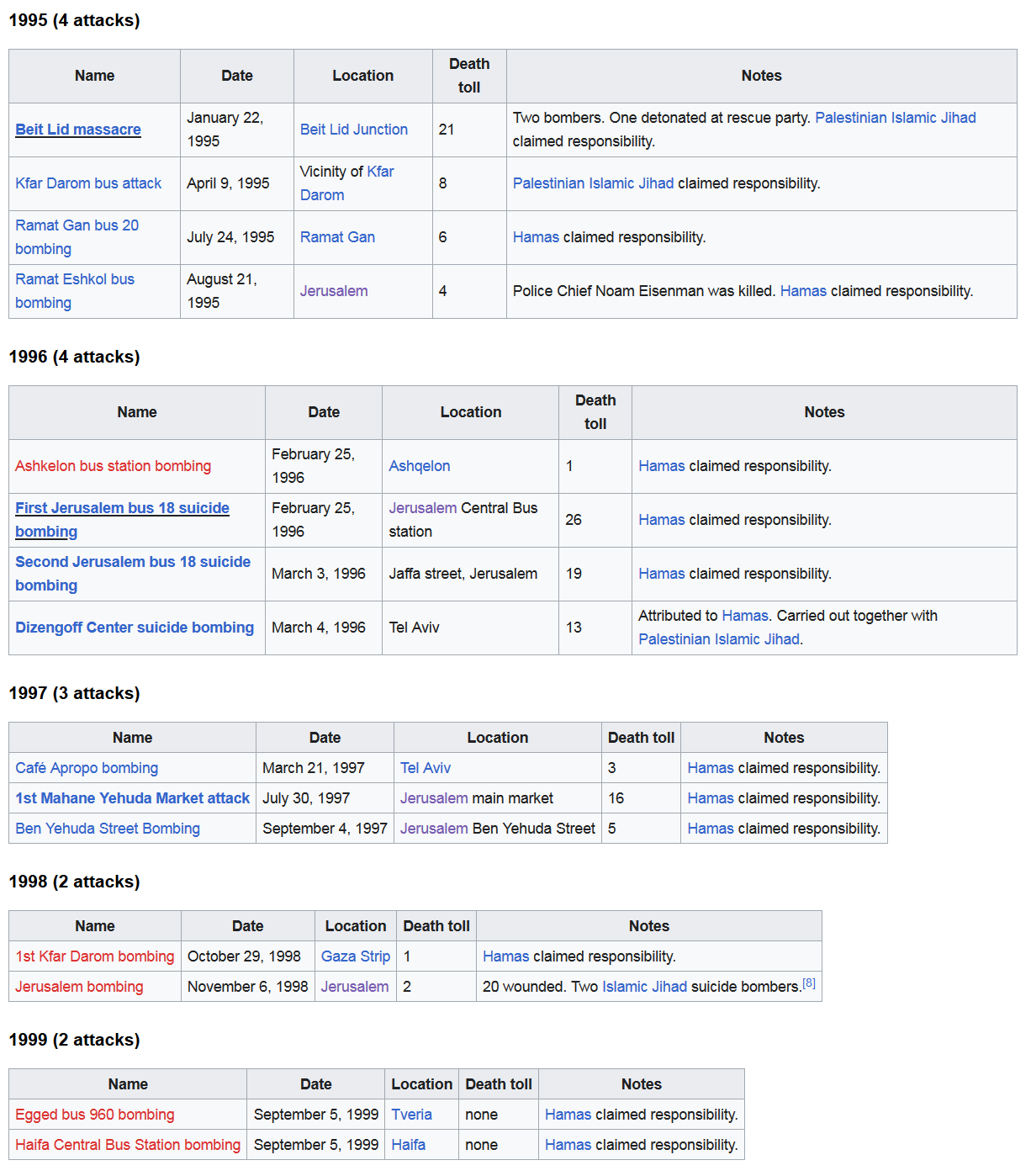This screenshot has width=1031, height=1176.
Task: Open the Beit Lid massacre article
Action: coord(78,130)
